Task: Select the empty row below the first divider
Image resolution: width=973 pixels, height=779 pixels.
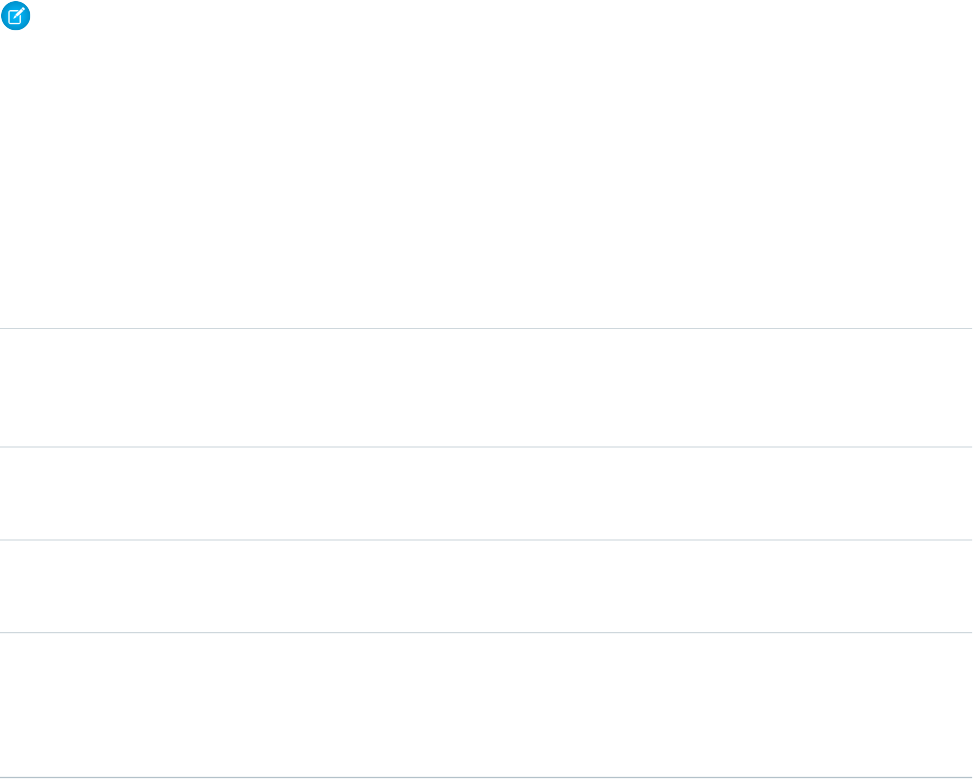Action: click(486, 387)
